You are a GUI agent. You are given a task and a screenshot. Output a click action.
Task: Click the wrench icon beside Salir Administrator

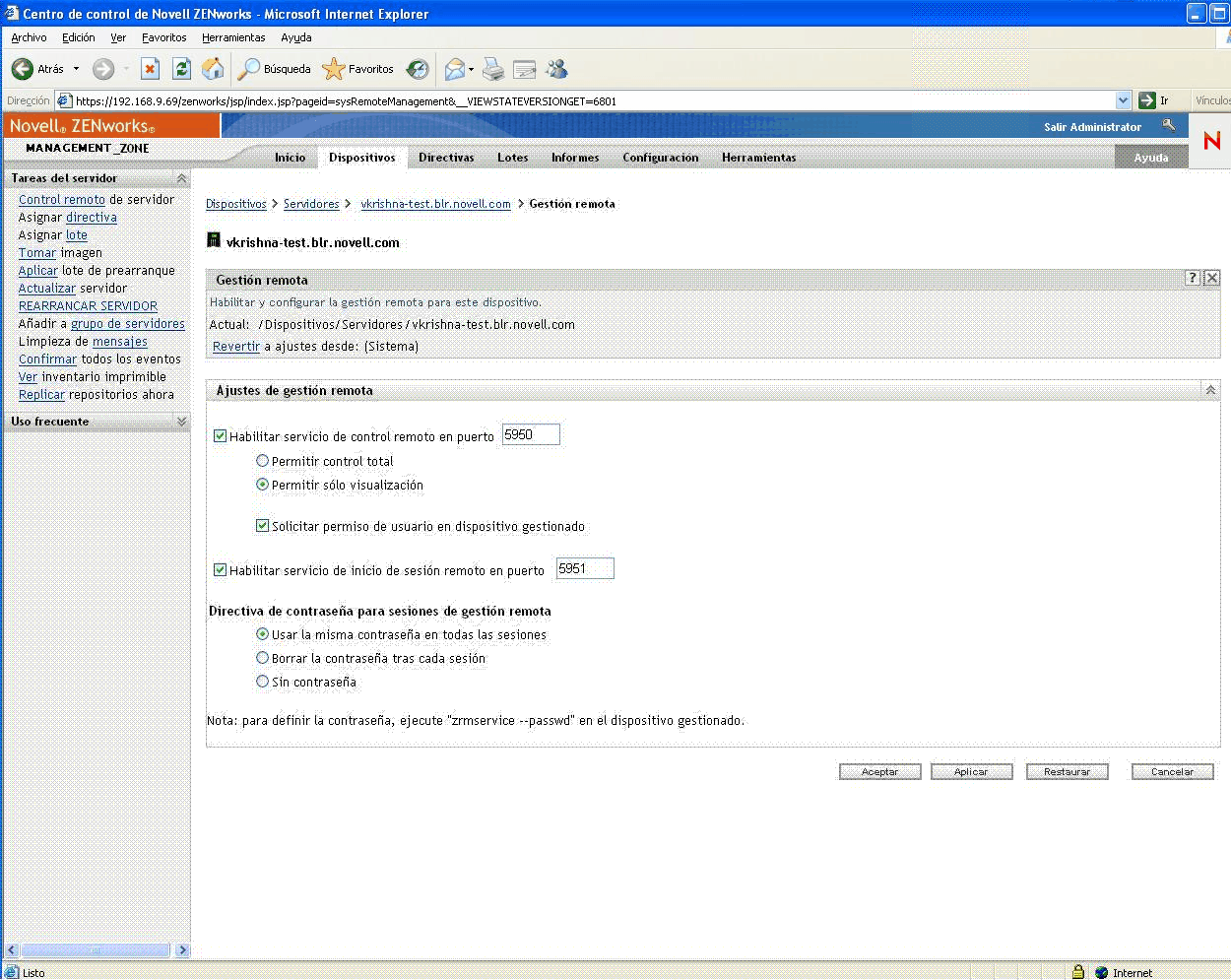click(x=1168, y=125)
